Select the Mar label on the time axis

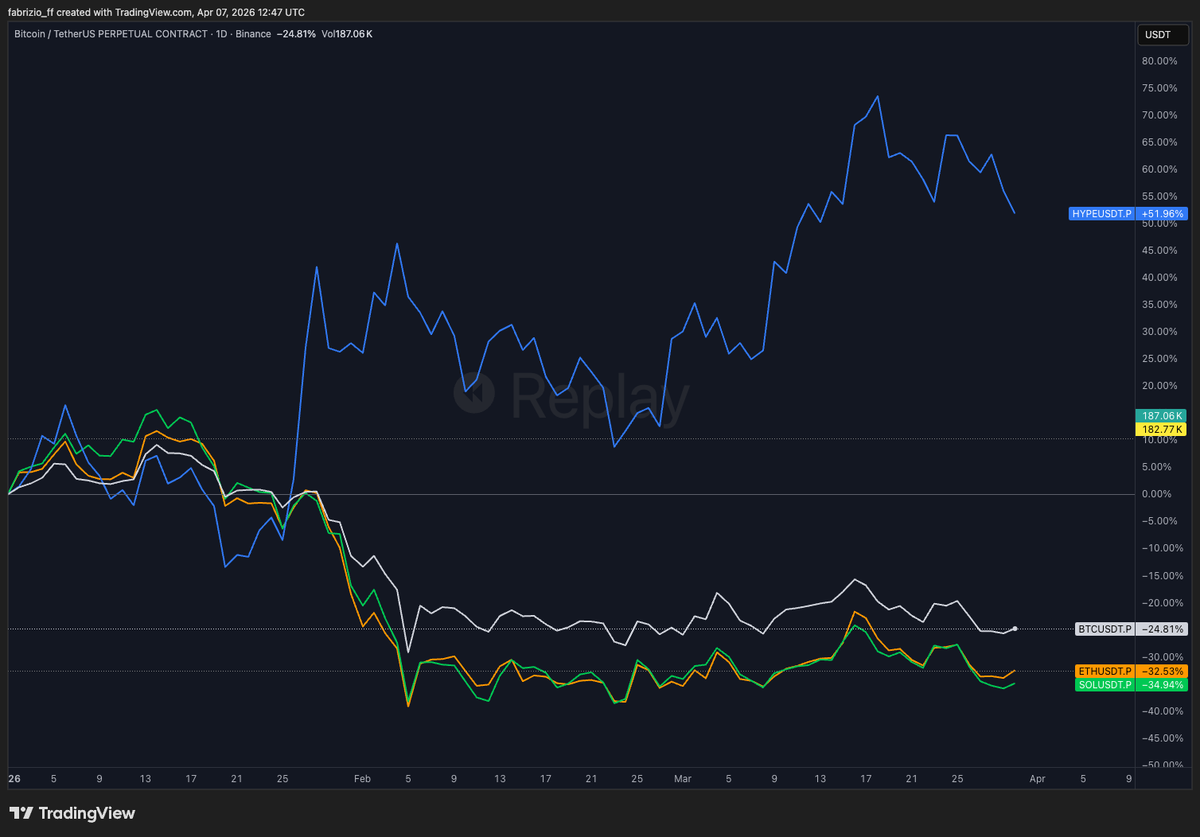click(682, 778)
